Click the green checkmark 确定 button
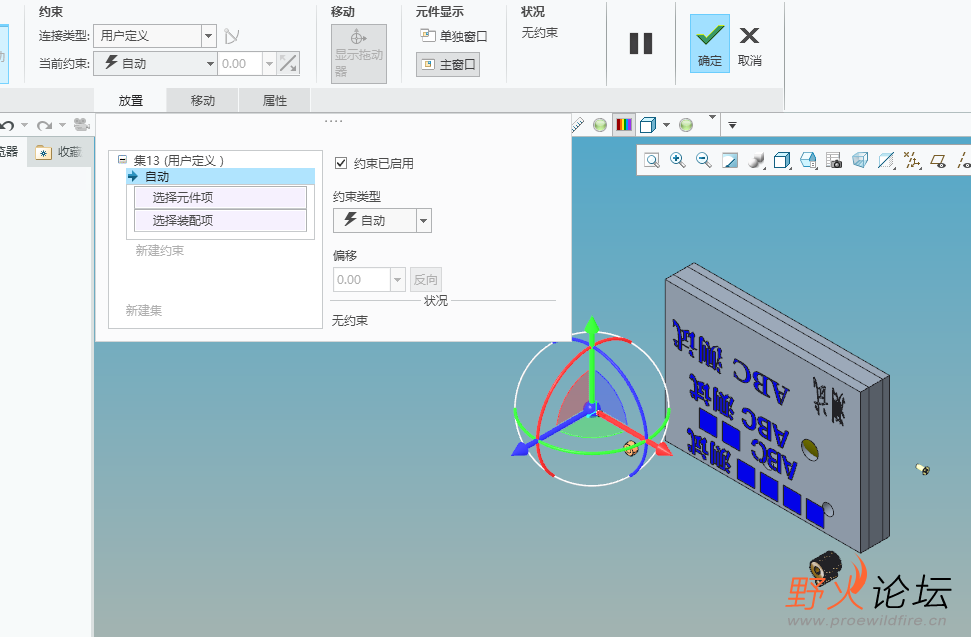 point(710,44)
